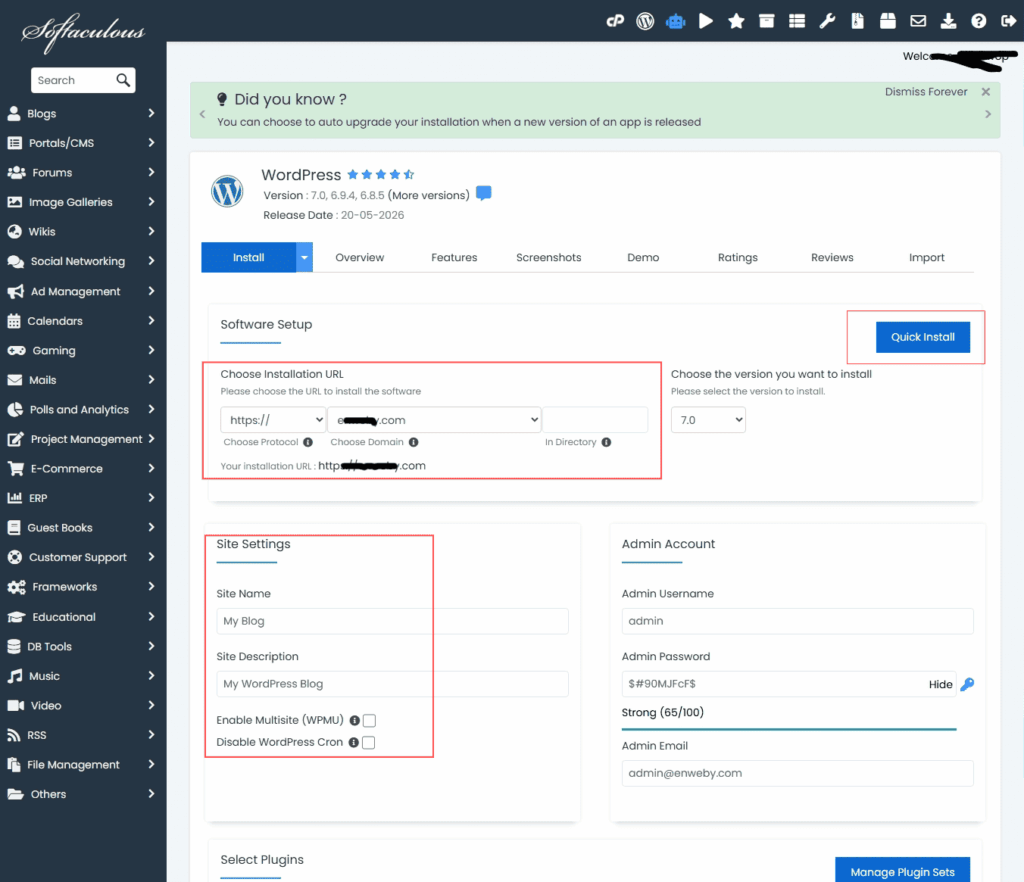Click Hide to mask admin password
Image resolution: width=1024 pixels, height=882 pixels.
[940, 684]
